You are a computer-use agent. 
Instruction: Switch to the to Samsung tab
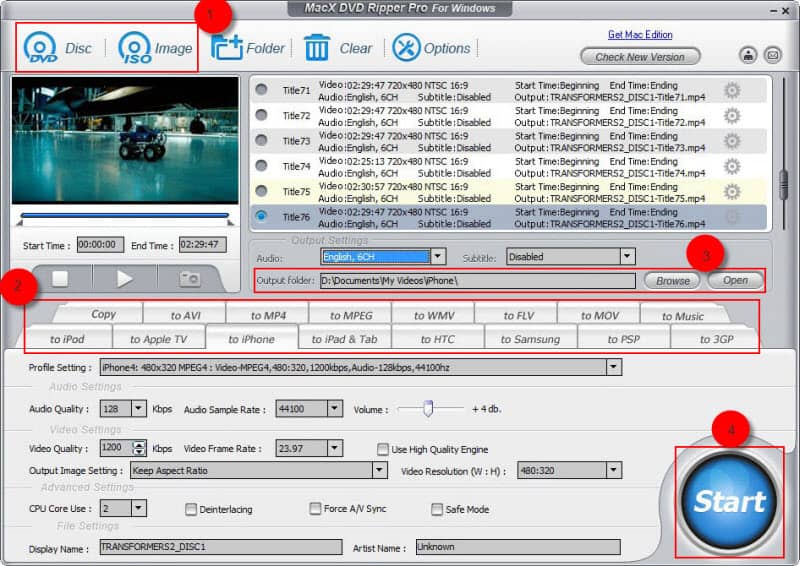530,339
